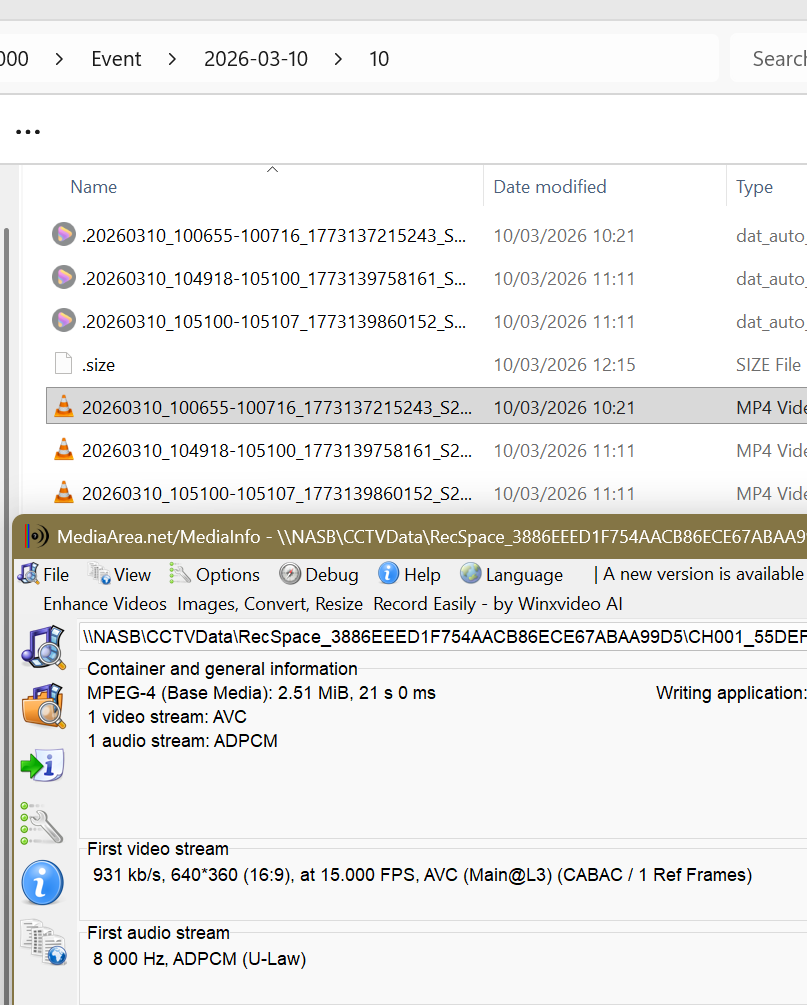Open Preferences via the wrench icon
Screen dimensions: 807x1005
click(x=43, y=823)
